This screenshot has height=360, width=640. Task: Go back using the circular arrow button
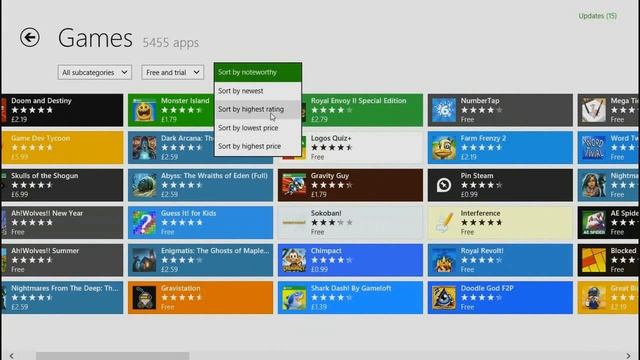coord(30,38)
